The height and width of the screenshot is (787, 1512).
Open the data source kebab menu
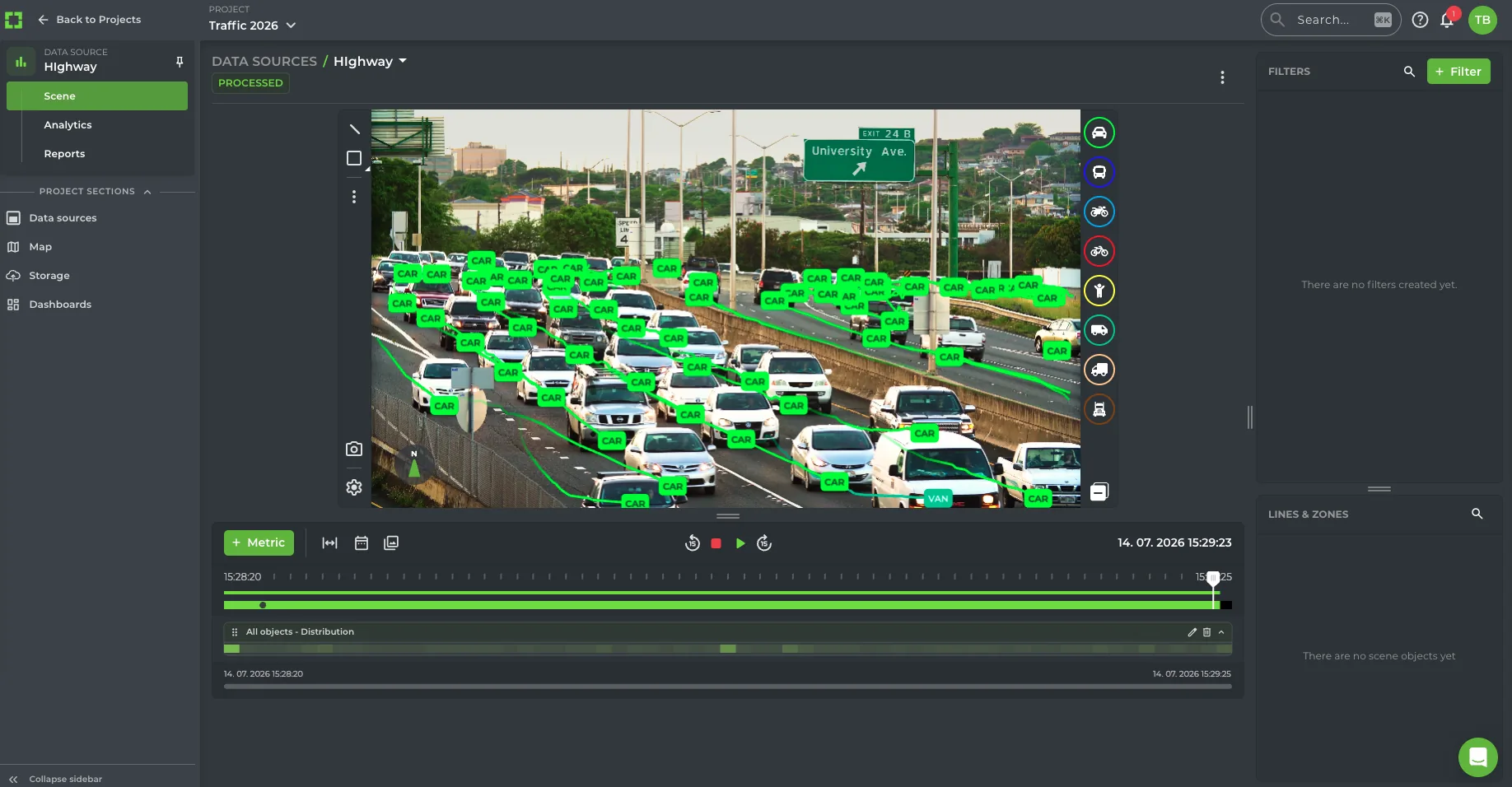pos(1222,77)
